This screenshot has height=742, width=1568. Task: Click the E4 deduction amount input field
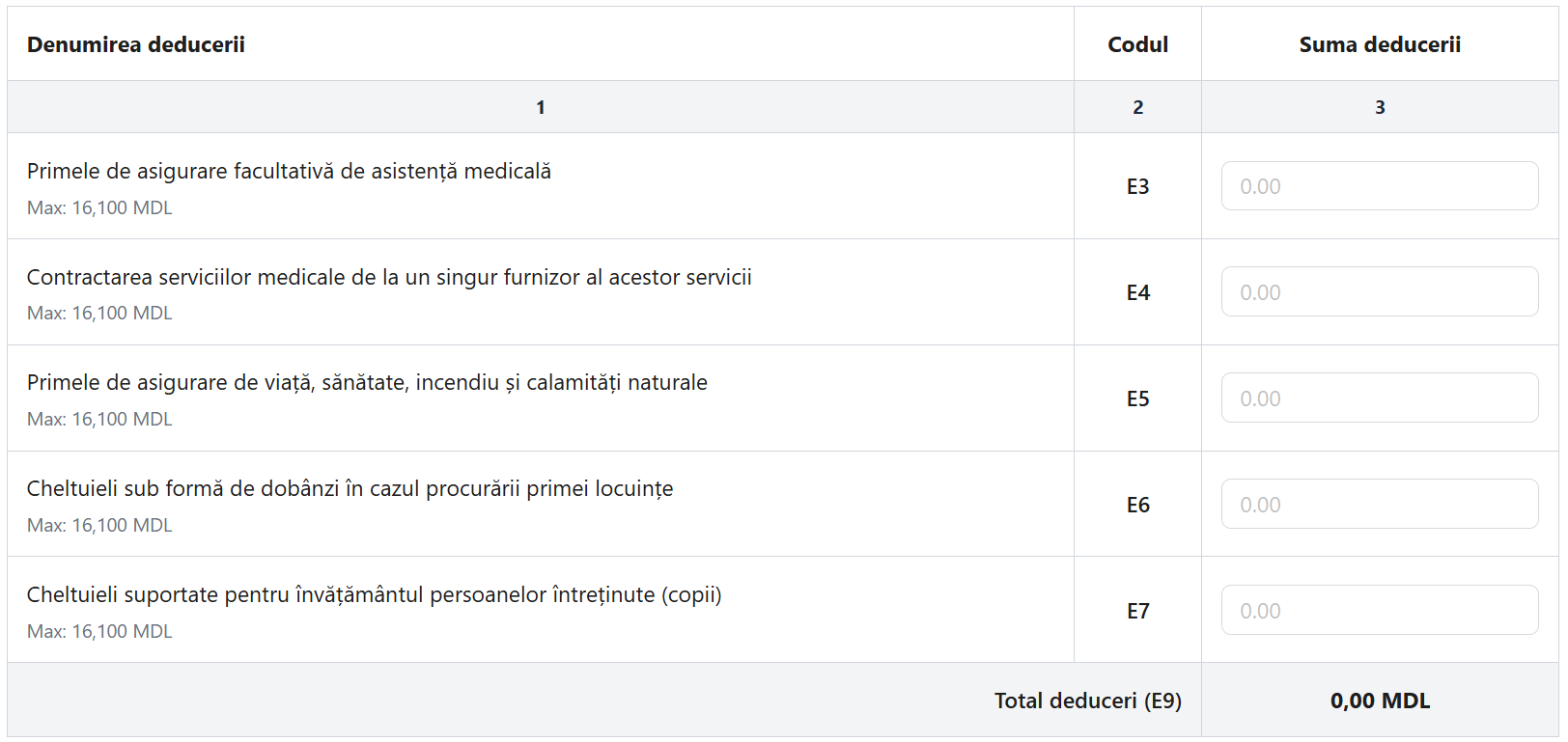click(1379, 291)
